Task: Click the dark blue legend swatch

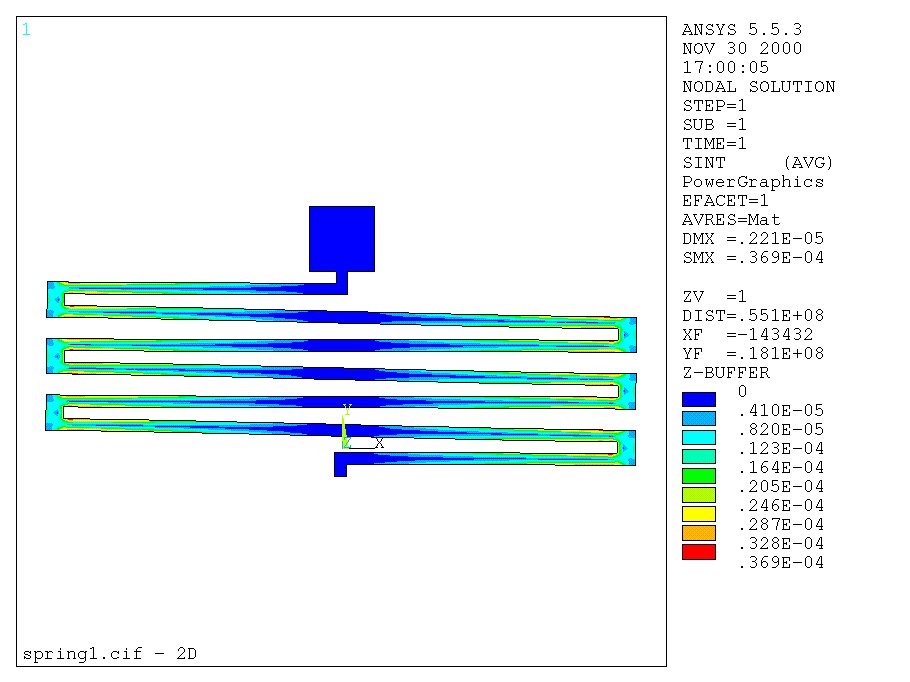Action: tap(699, 399)
